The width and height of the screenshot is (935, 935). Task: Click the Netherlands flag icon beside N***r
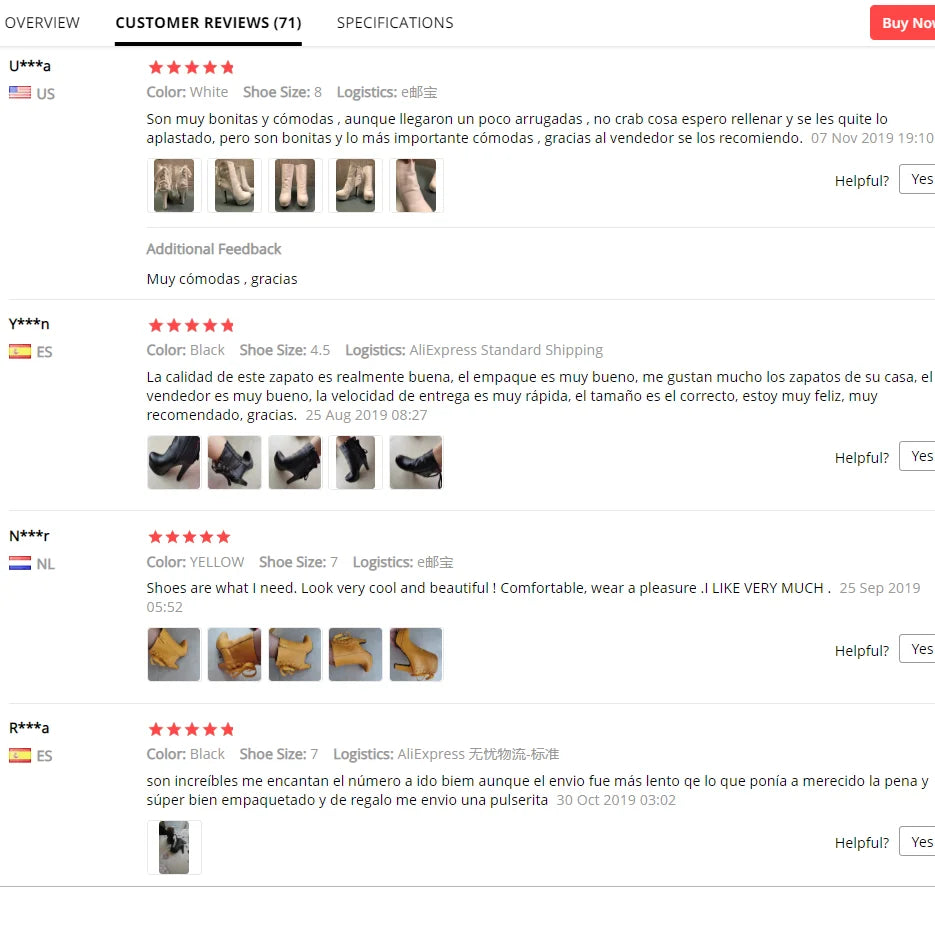[x=20, y=563]
